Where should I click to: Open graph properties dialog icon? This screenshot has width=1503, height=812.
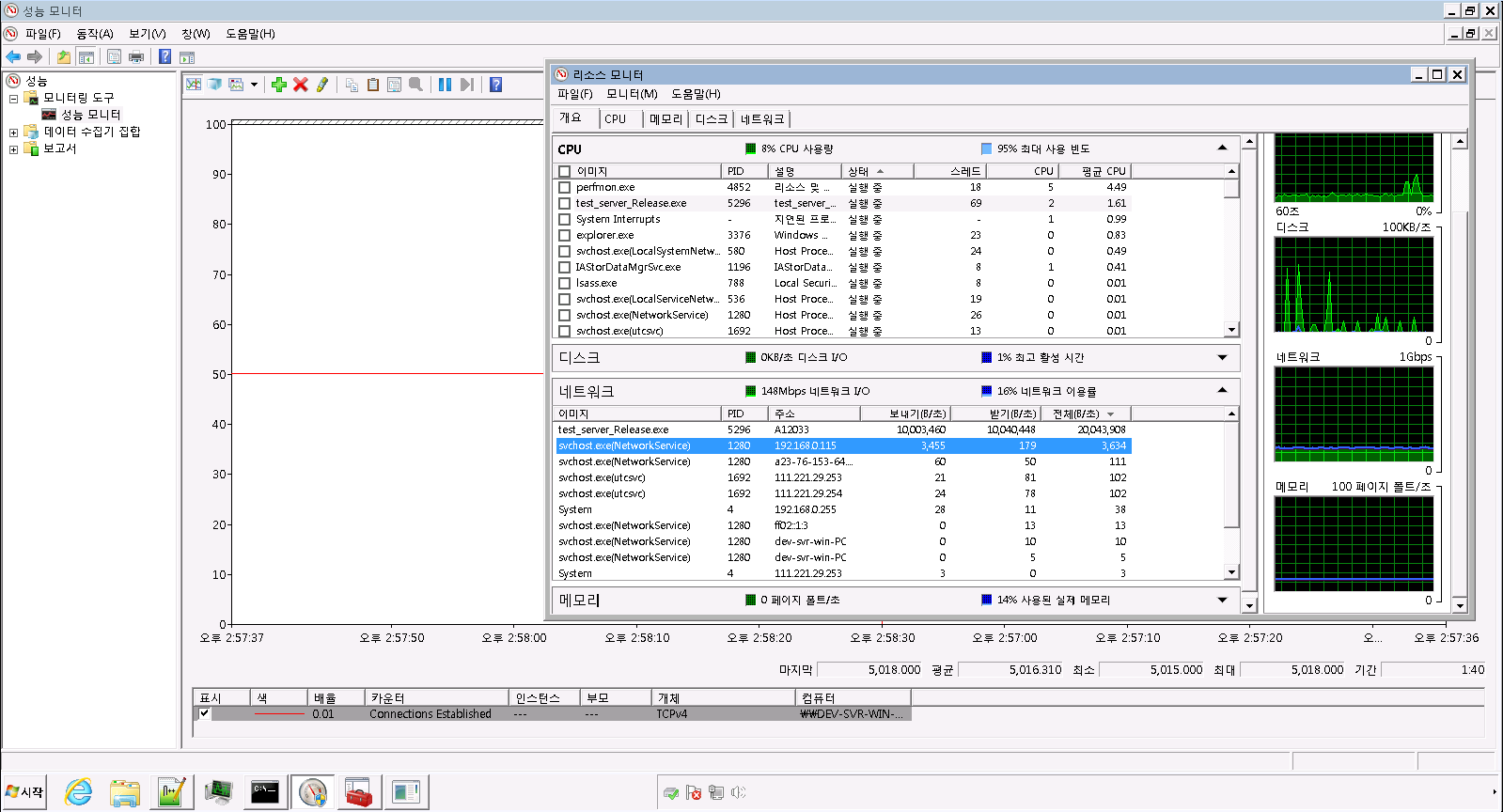pos(395,85)
